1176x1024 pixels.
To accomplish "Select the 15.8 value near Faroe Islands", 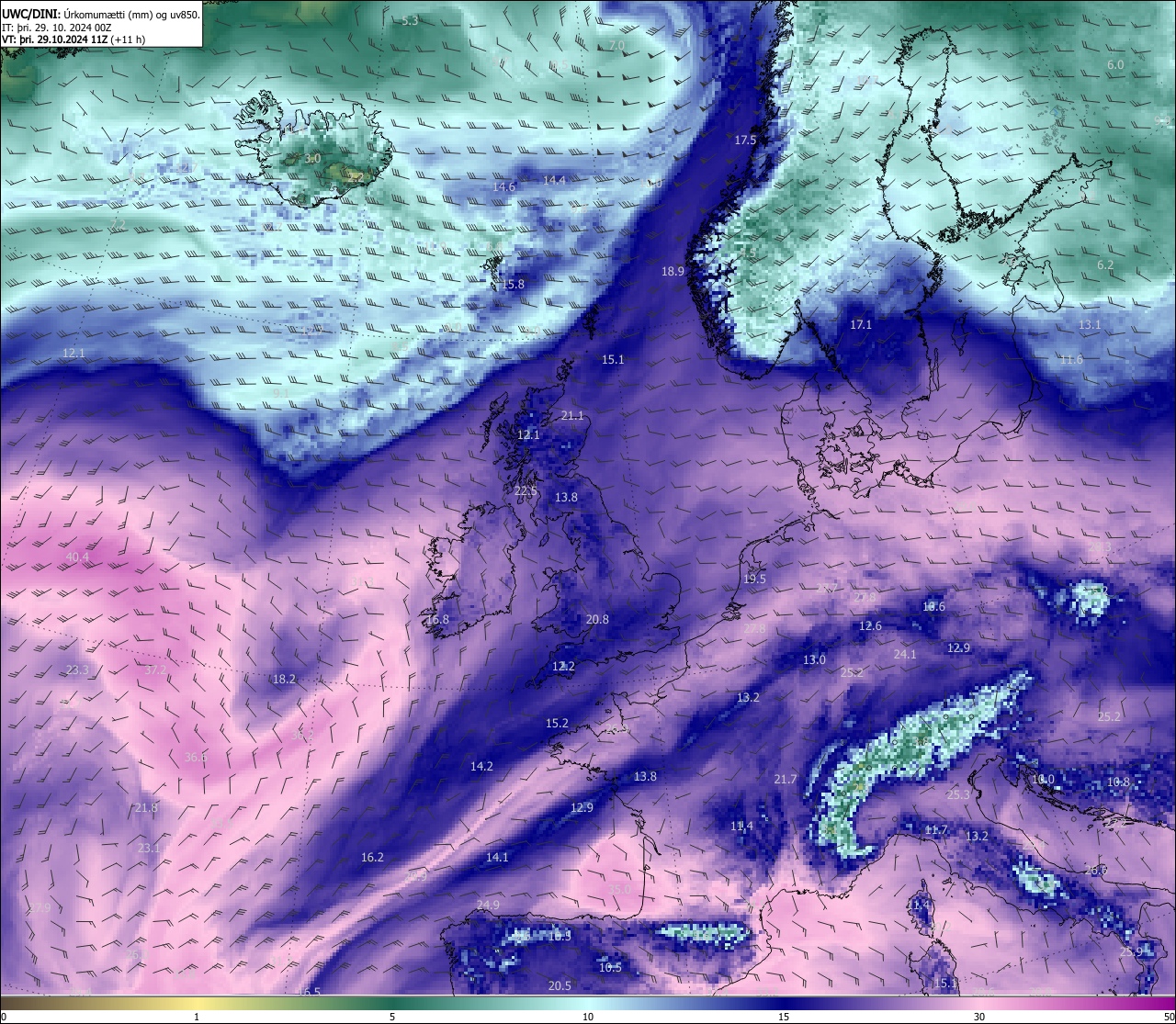I will 513,285.
